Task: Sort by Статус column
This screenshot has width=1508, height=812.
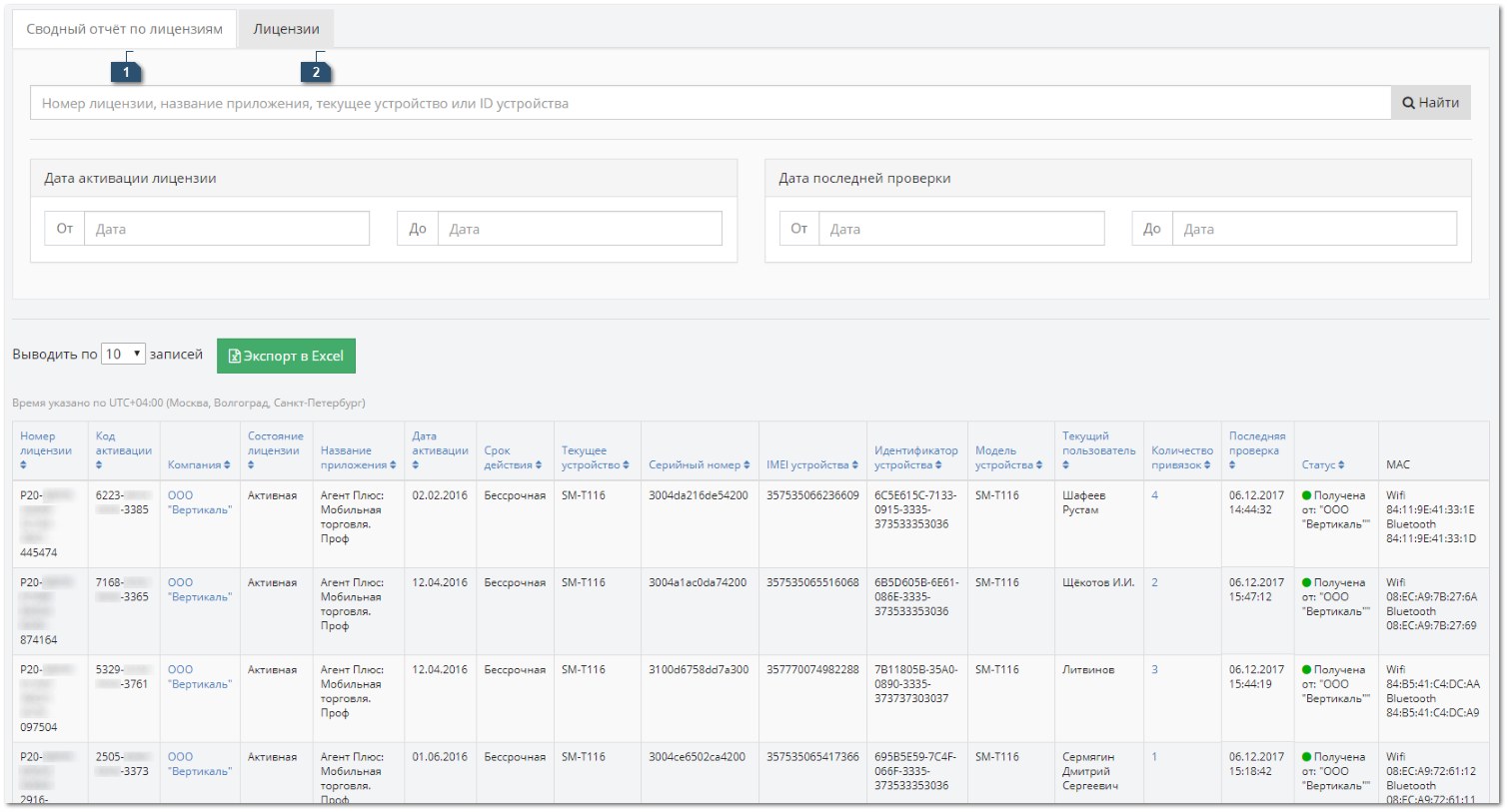Action: 1322,464
